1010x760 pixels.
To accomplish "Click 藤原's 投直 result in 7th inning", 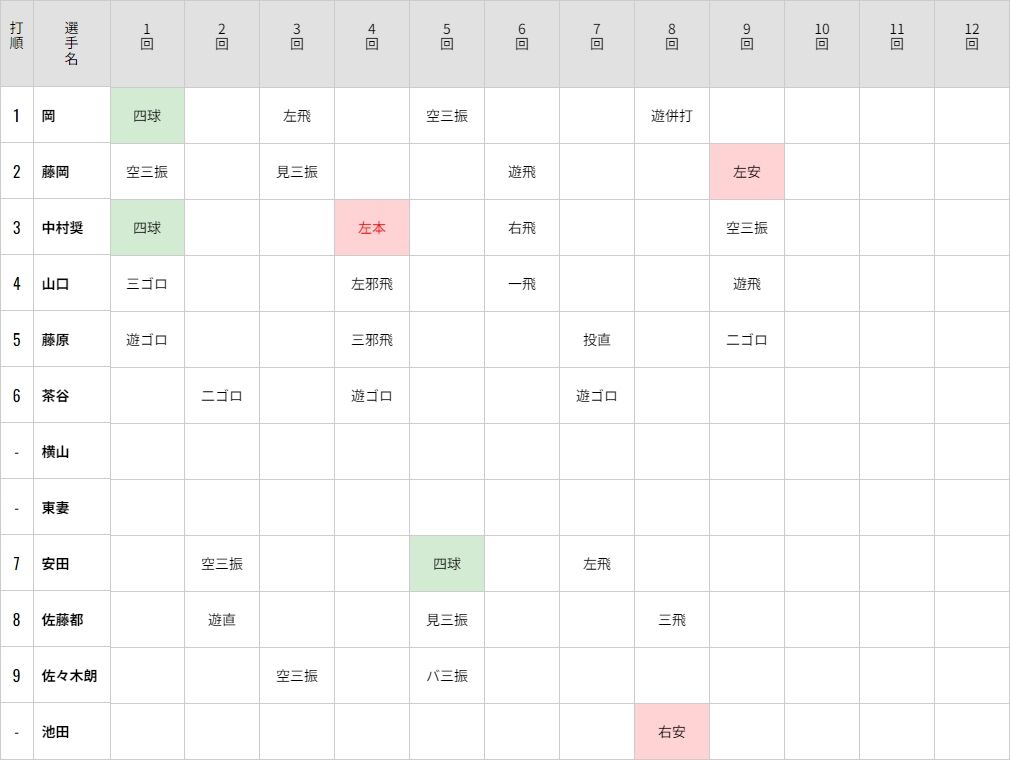I will [x=596, y=339].
